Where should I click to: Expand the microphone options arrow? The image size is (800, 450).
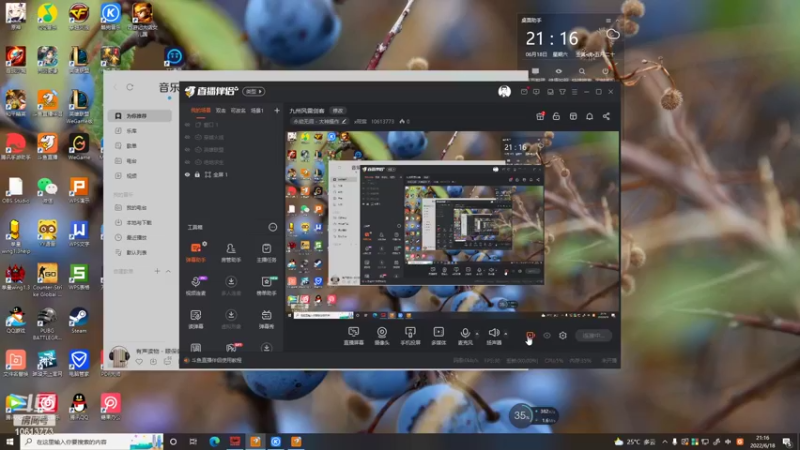(x=477, y=334)
